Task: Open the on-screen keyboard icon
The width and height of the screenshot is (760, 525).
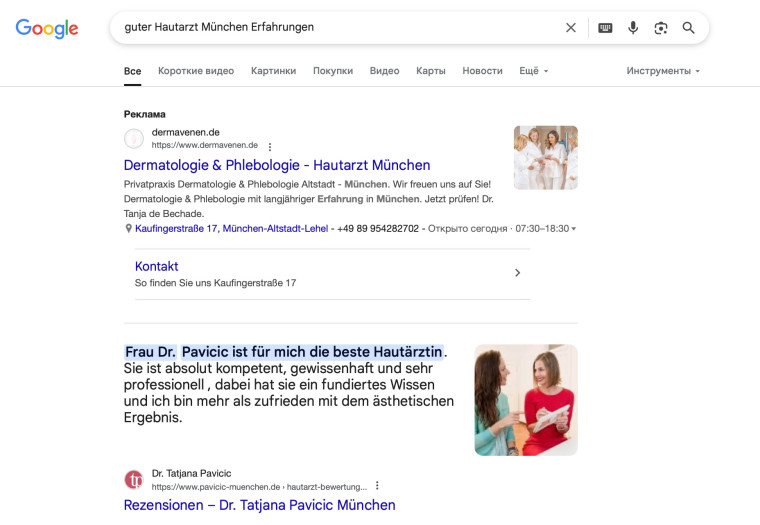Action: pos(605,28)
